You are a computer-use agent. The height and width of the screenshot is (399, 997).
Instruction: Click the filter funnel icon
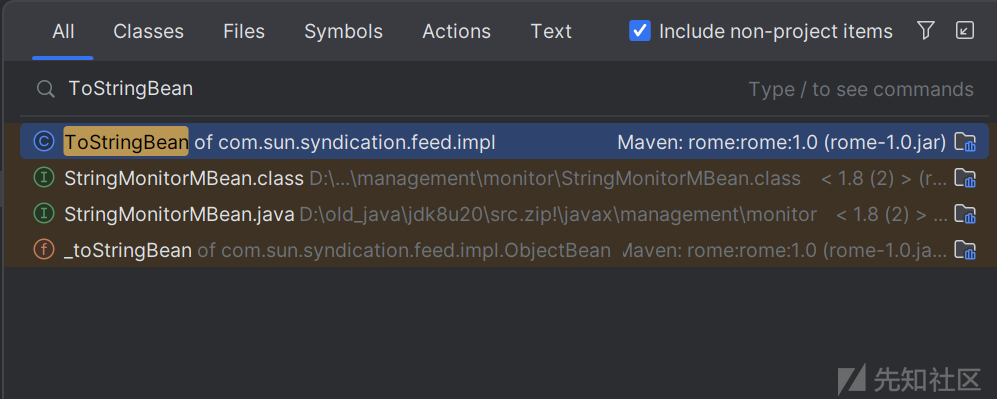point(926,30)
